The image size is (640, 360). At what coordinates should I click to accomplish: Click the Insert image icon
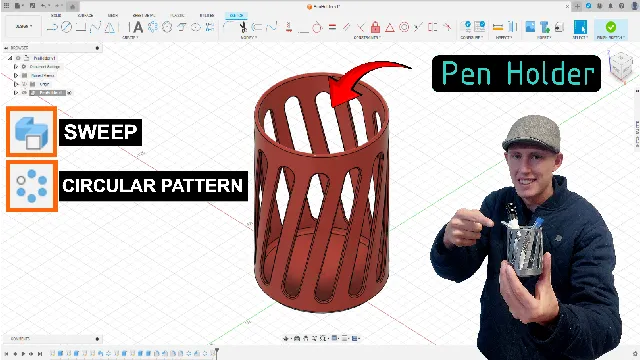[x=530, y=27]
